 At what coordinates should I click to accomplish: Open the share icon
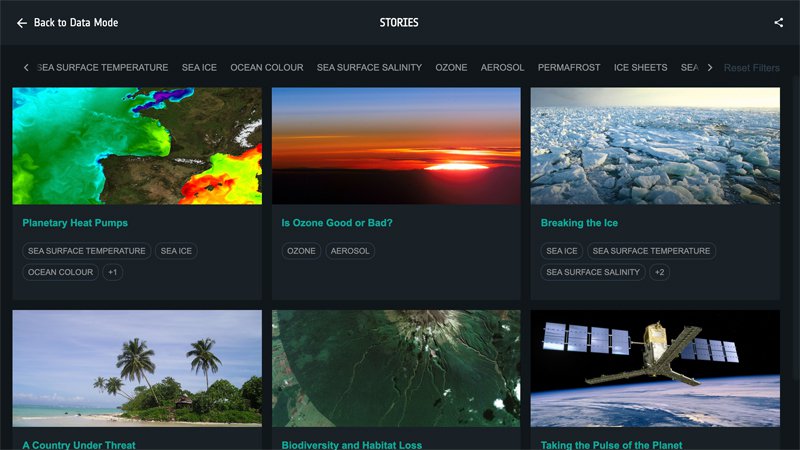point(779,22)
